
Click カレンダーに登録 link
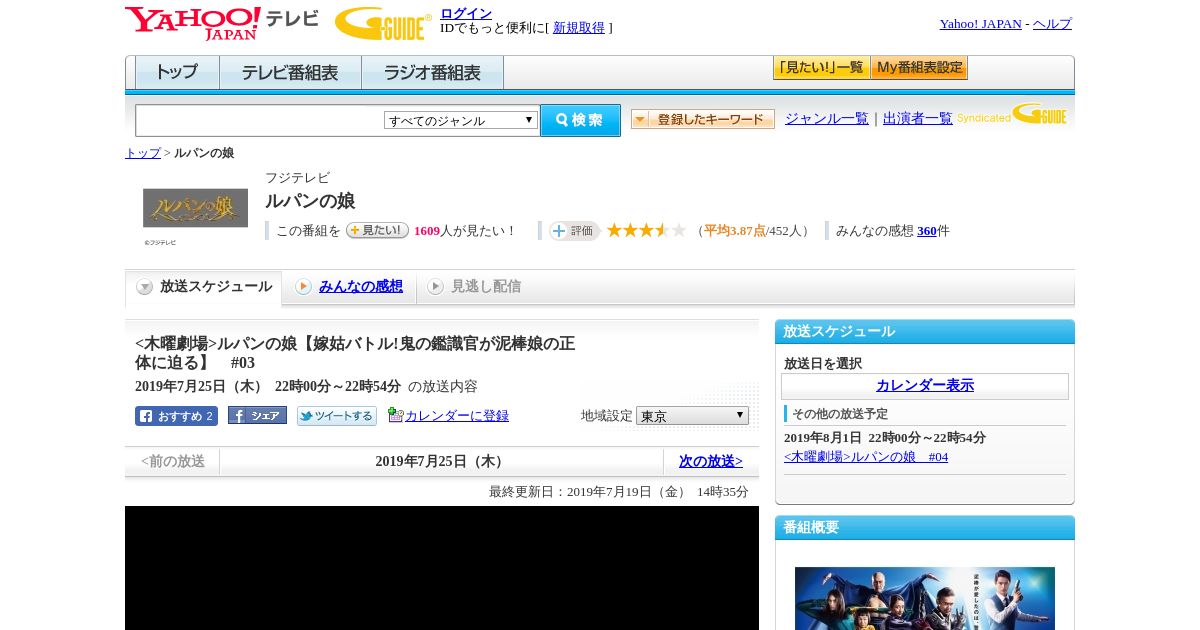[x=457, y=416]
